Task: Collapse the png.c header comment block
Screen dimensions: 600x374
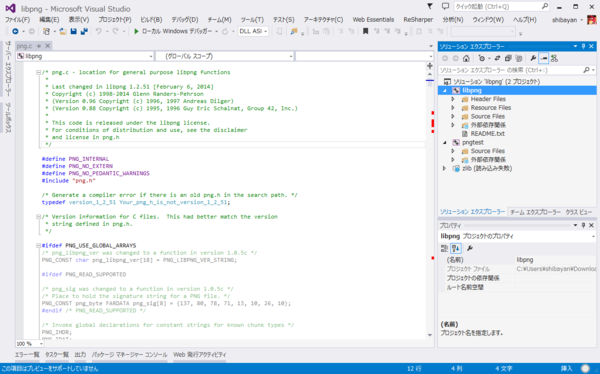Action: [38, 72]
